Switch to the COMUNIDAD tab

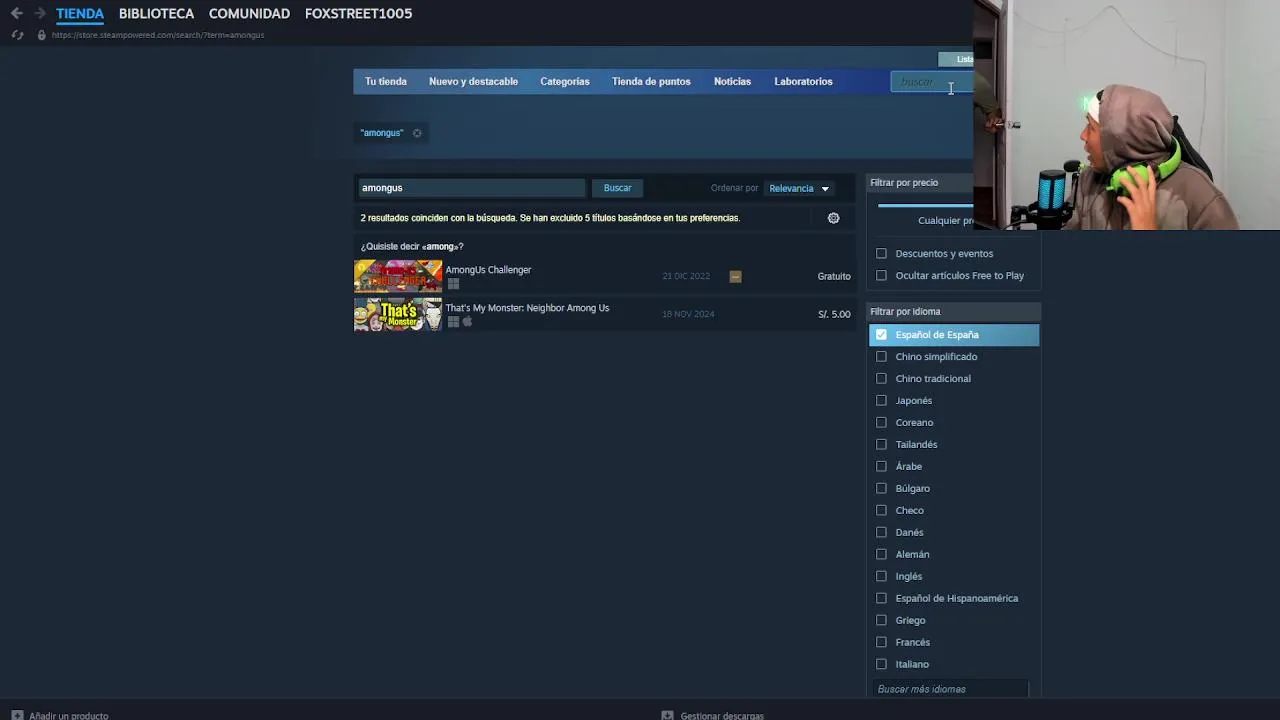(x=249, y=14)
